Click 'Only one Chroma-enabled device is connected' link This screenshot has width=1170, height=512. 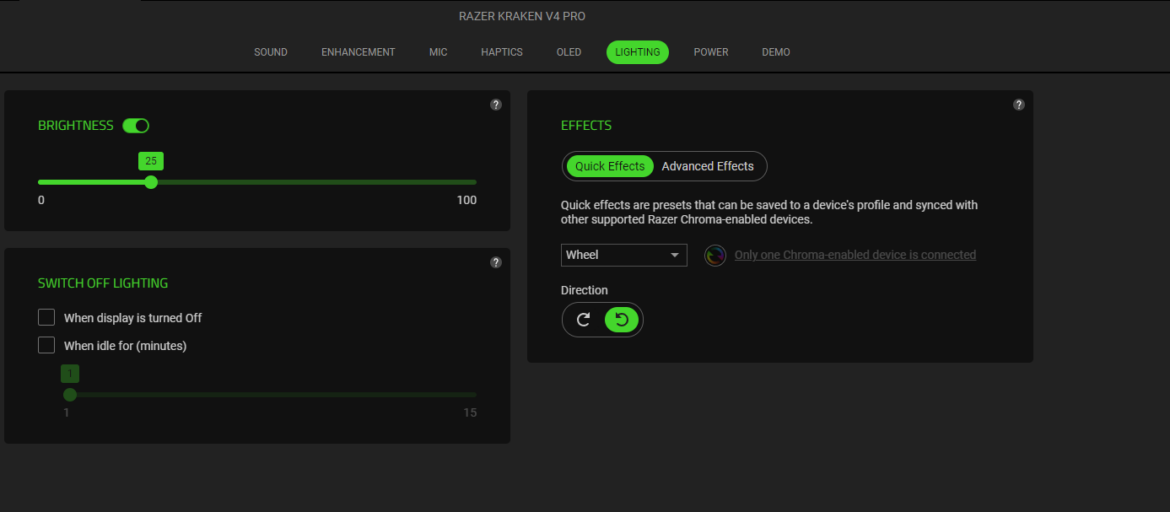[854, 255]
